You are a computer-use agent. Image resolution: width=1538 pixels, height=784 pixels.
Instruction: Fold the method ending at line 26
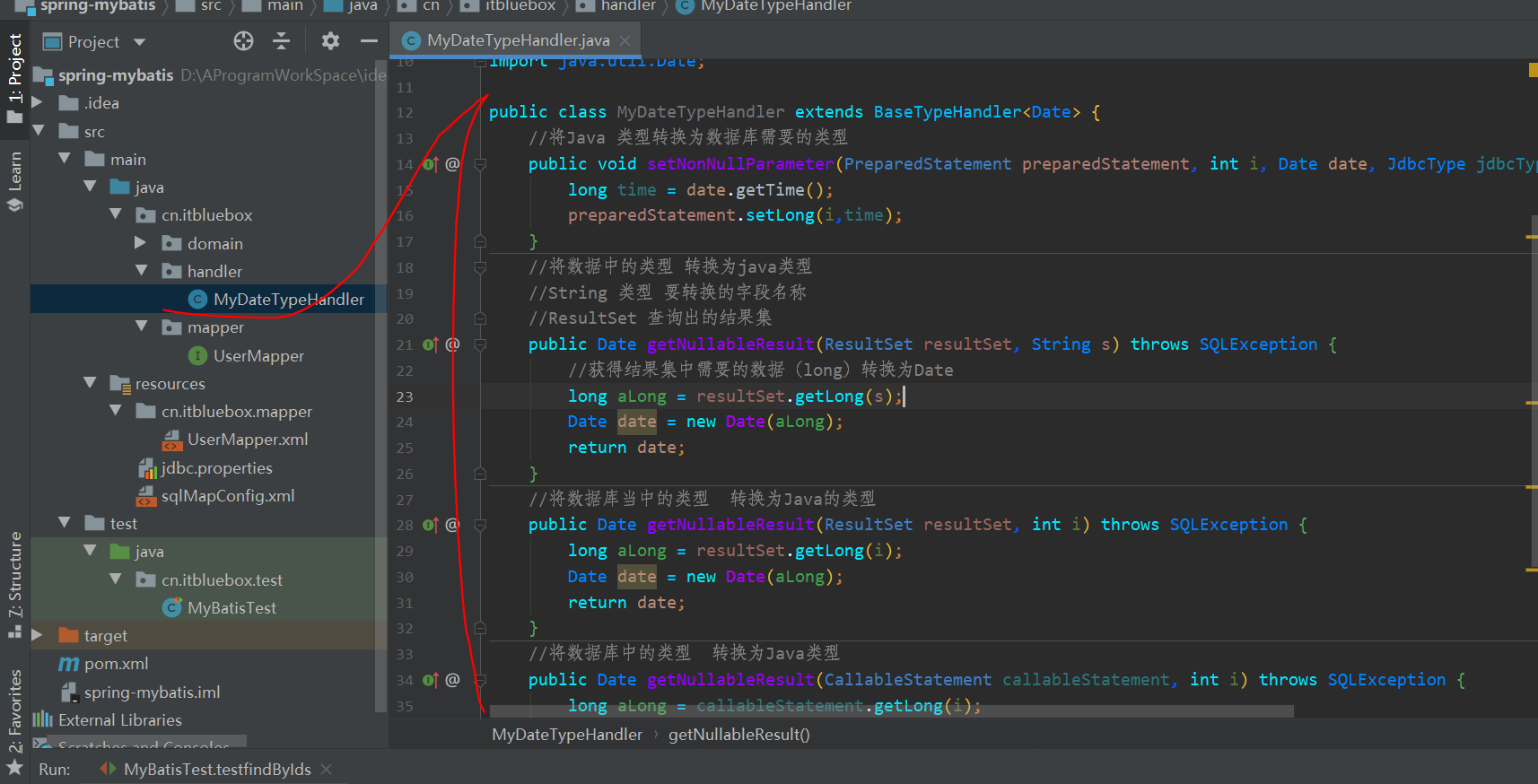480,474
